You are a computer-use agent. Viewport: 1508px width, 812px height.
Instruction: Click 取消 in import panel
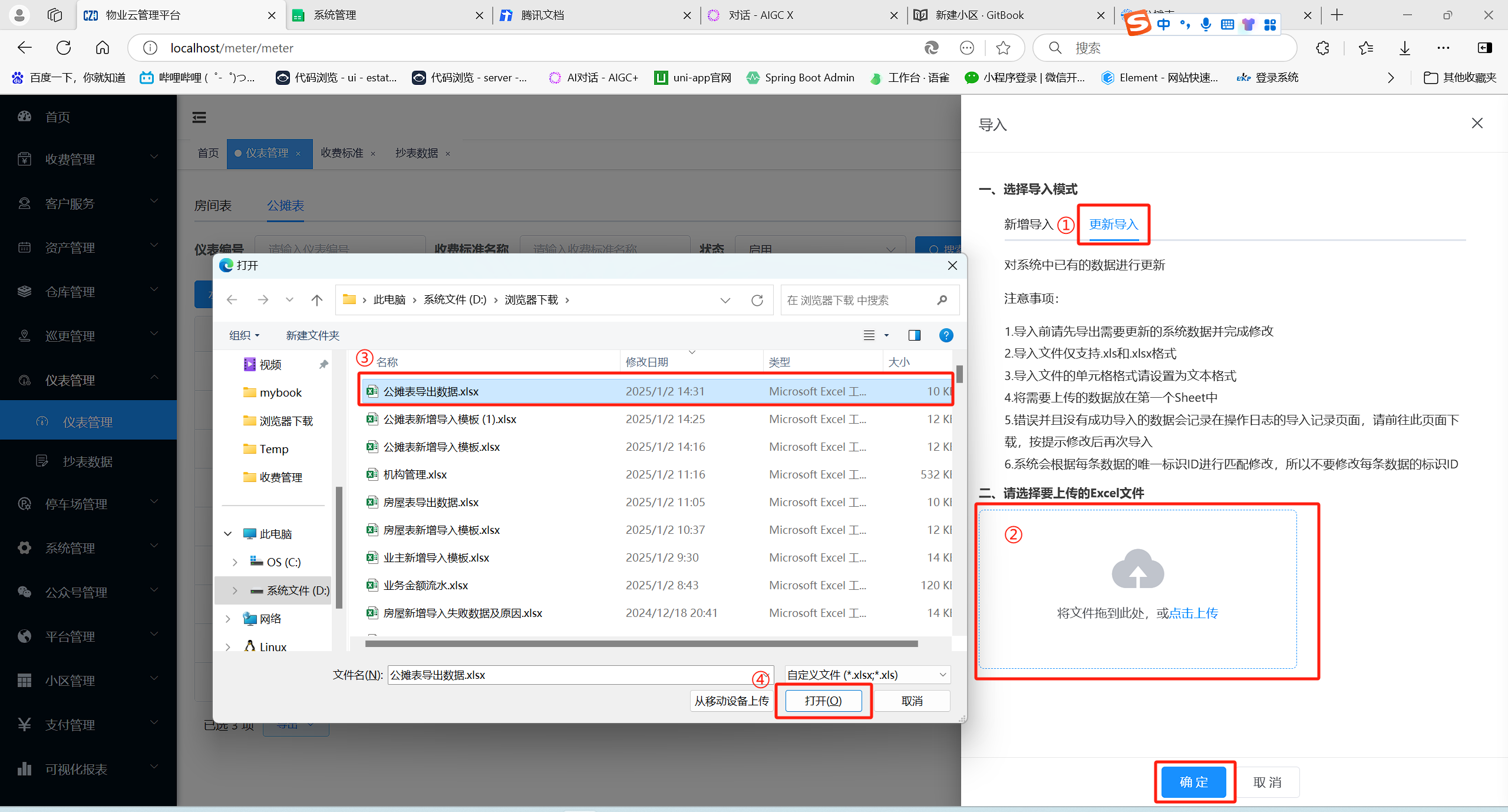click(1267, 782)
